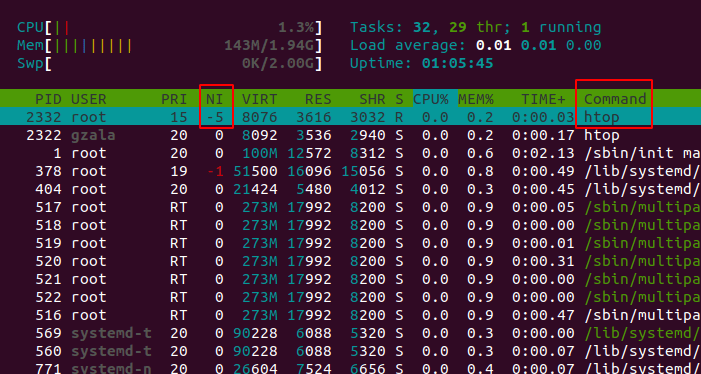Click the 100M VIRT value
The height and width of the screenshot is (374, 701).
click(259, 153)
